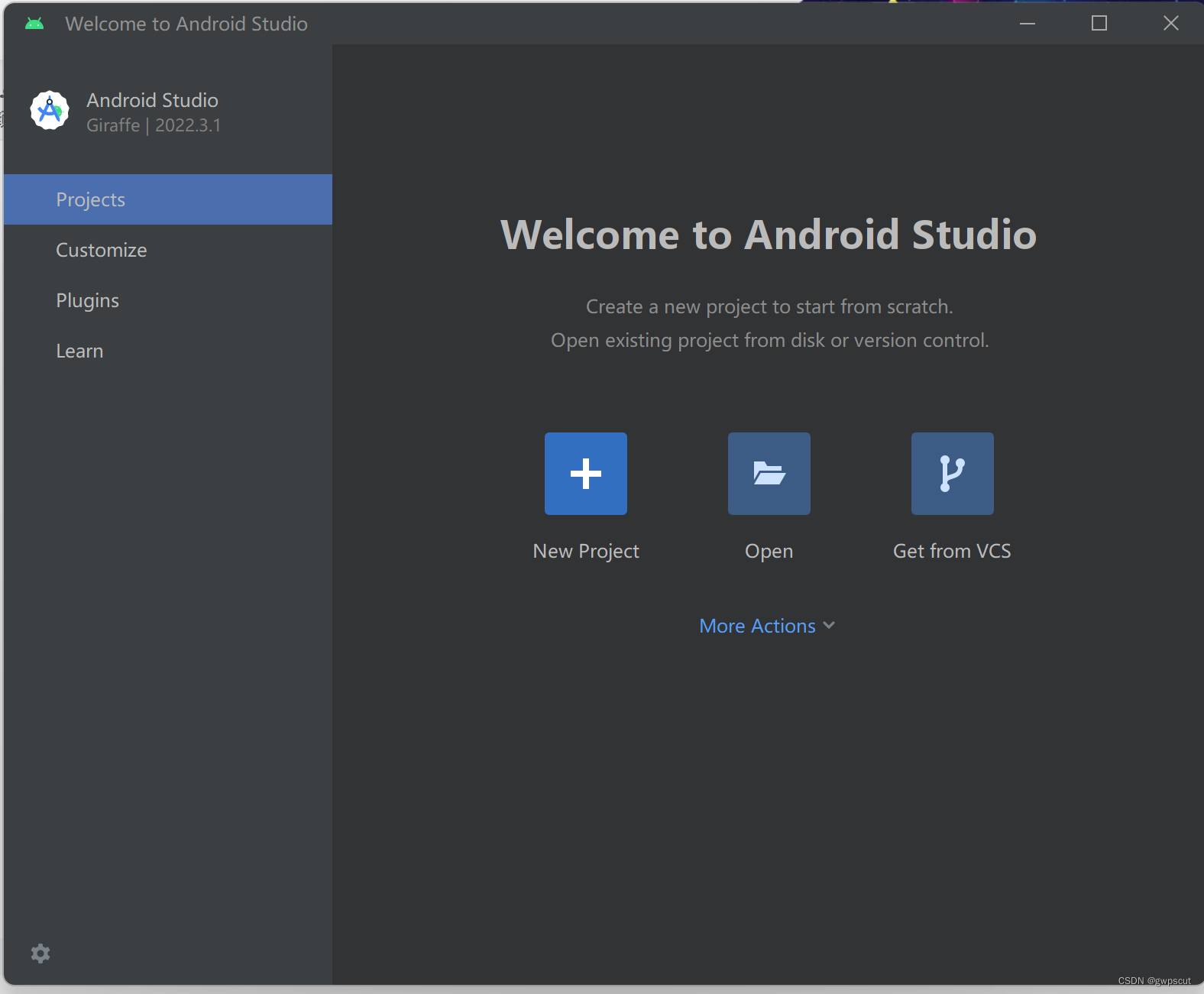
Task: Click the New Project label
Action: click(x=586, y=551)
